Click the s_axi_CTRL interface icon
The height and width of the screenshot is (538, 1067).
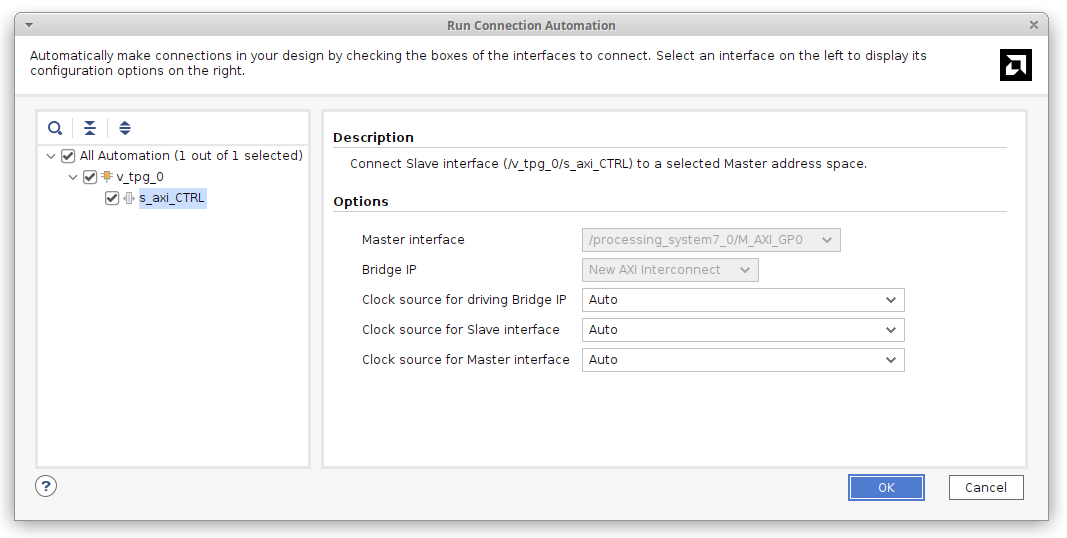tap(129, 198)
